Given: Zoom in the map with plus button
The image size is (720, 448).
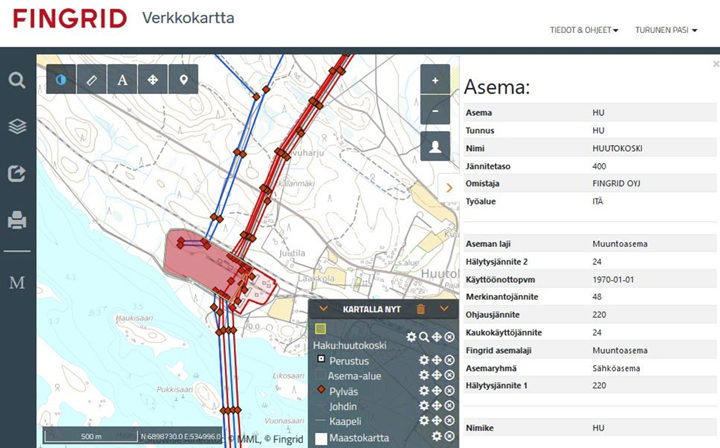Looking at the screenshot, I should [x=435, y=80].
